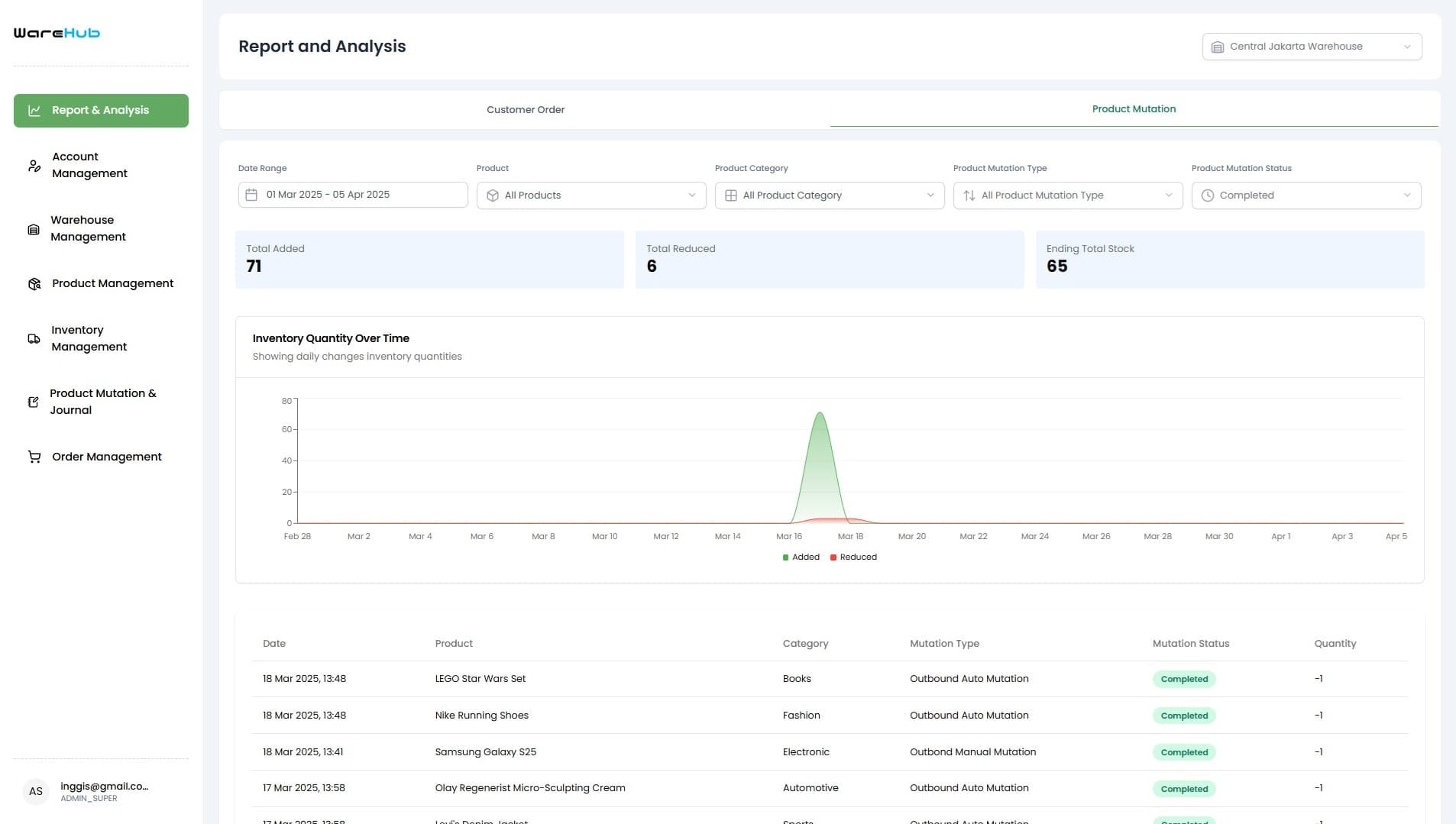Click the calendar icon in Date Range
The image size is (1456, 824).
[252, 195]
